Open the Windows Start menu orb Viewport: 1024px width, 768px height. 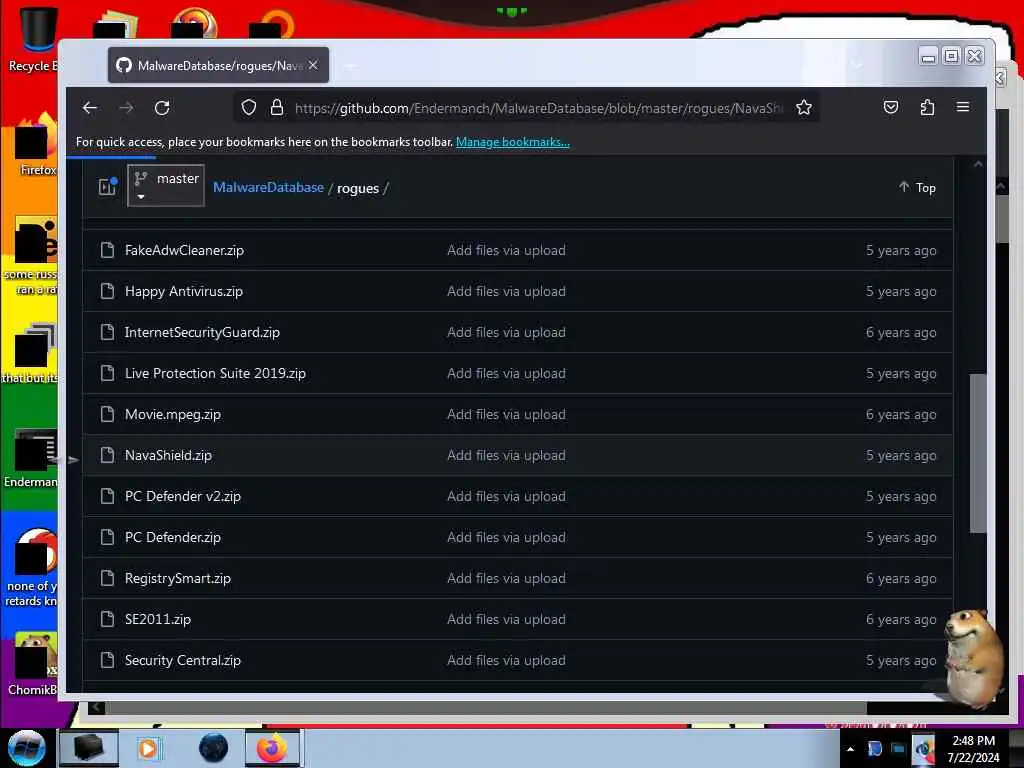pos(27,748)
